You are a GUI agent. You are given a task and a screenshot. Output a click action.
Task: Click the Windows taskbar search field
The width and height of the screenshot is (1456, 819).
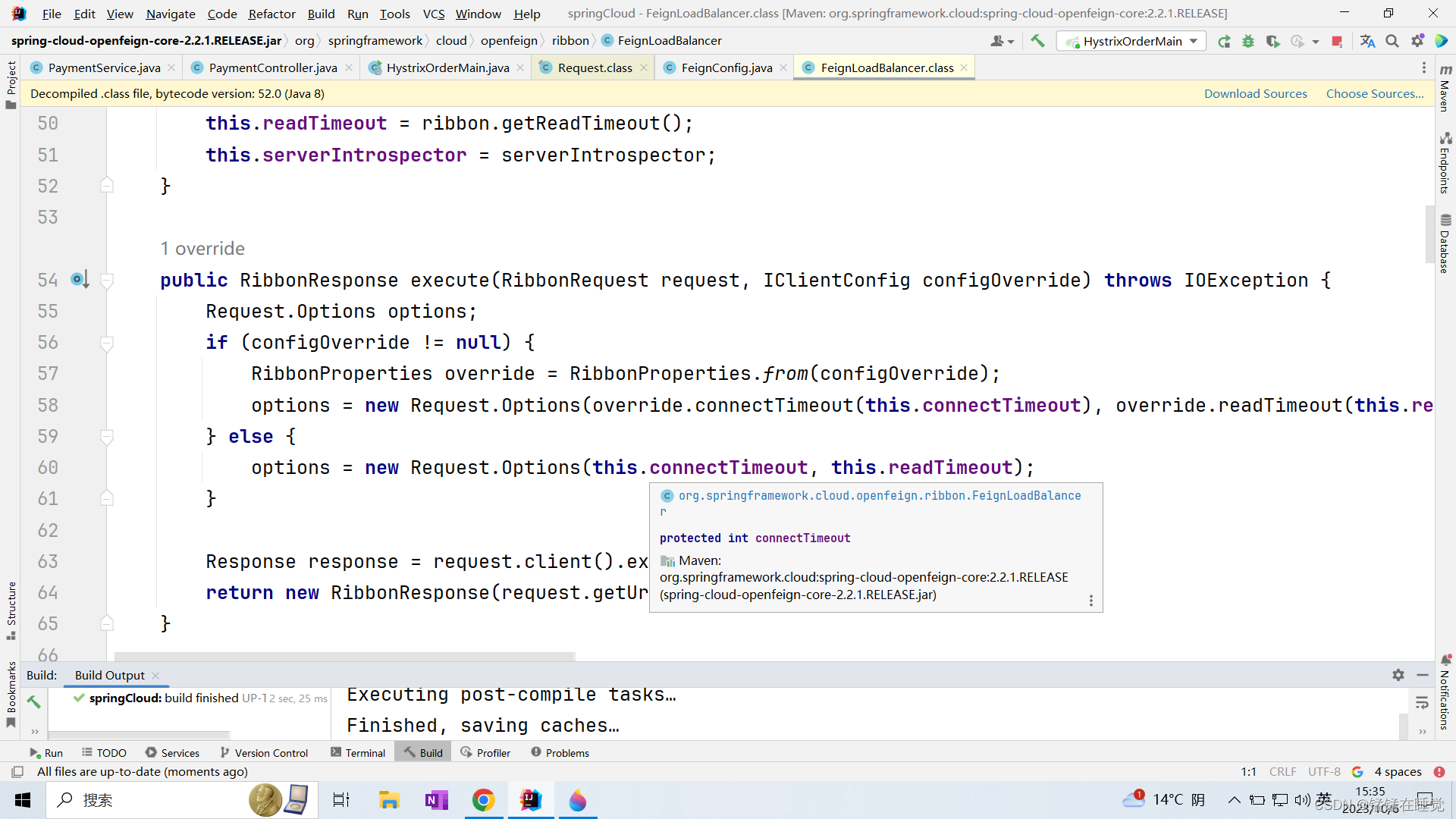[152, 800]
